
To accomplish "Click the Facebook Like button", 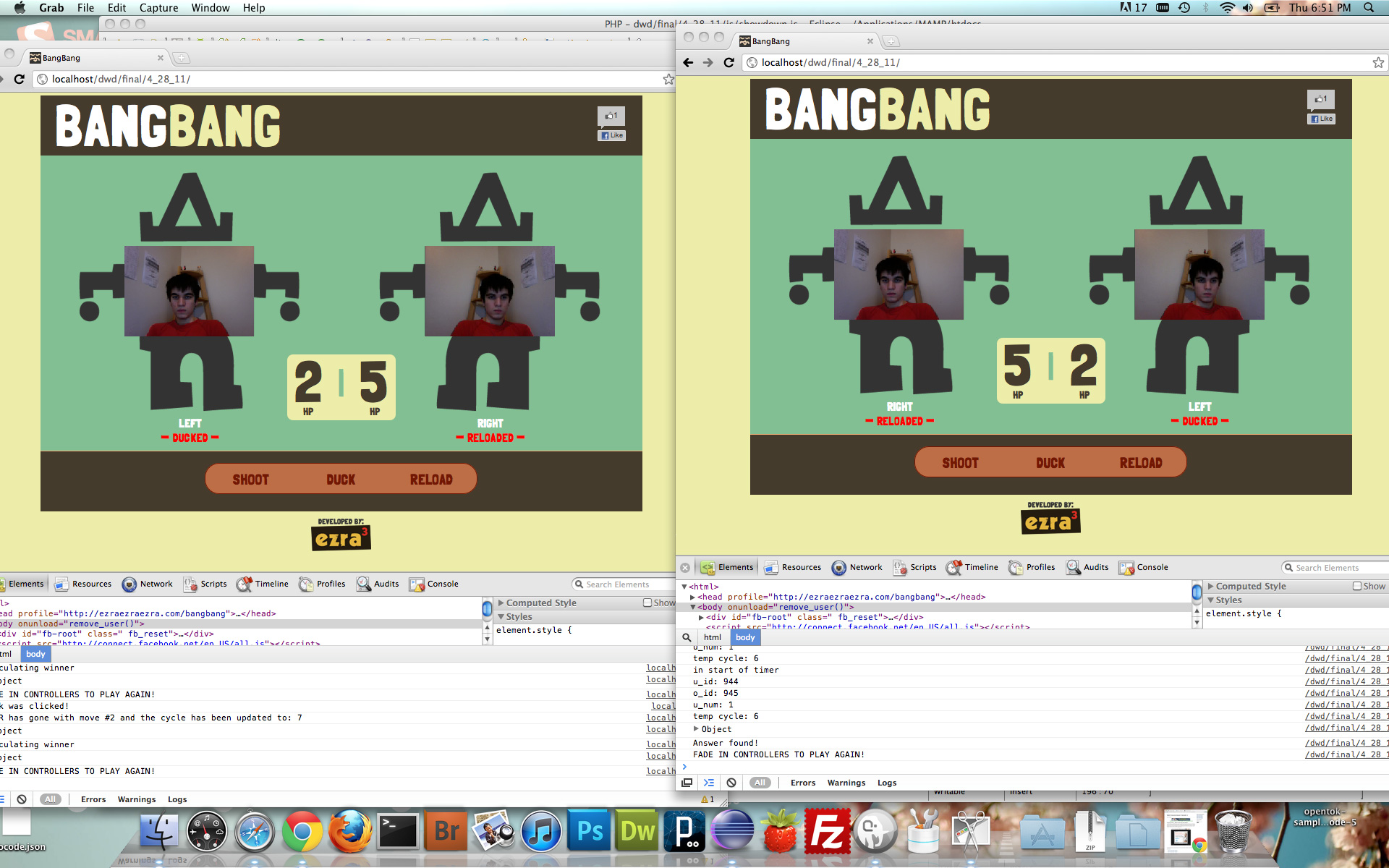I will pyautogui.click(x=1322, y=119).
